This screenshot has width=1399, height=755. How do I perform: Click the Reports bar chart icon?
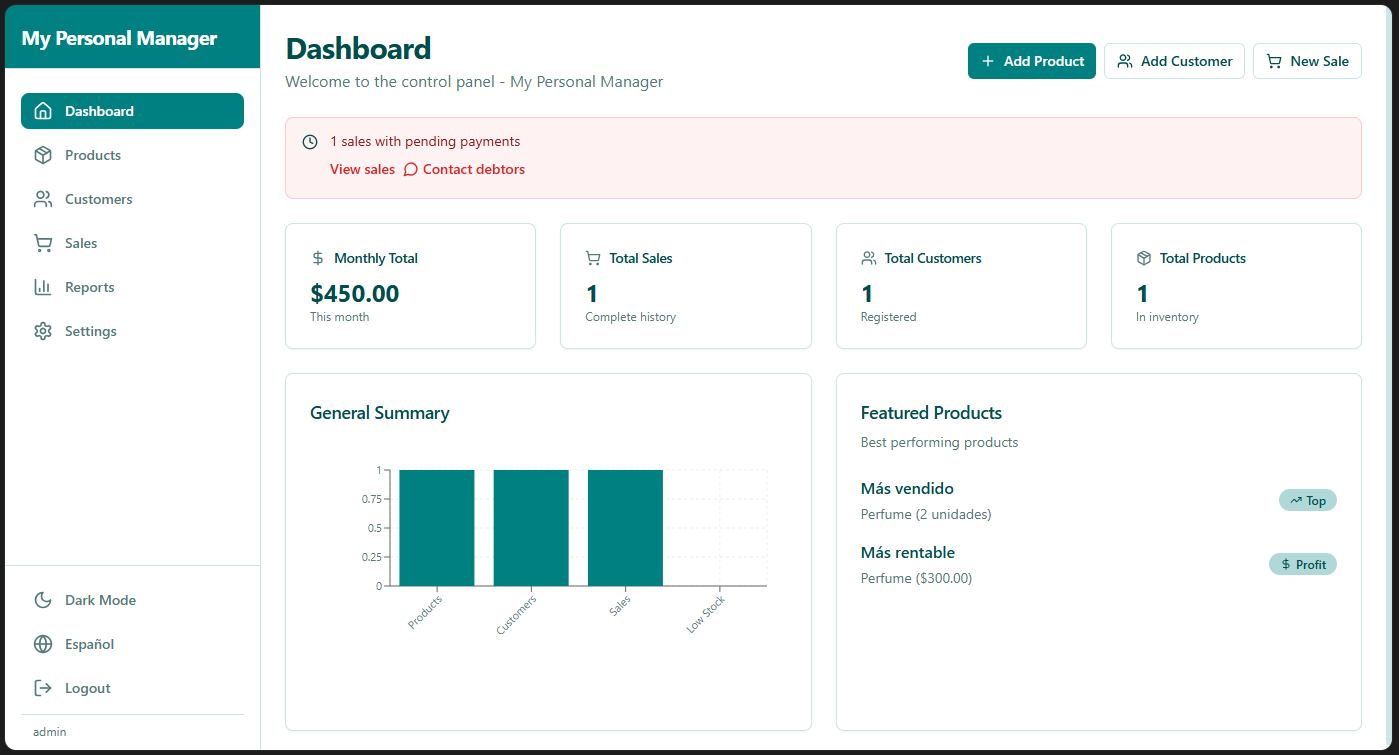(x=43, y=287)
